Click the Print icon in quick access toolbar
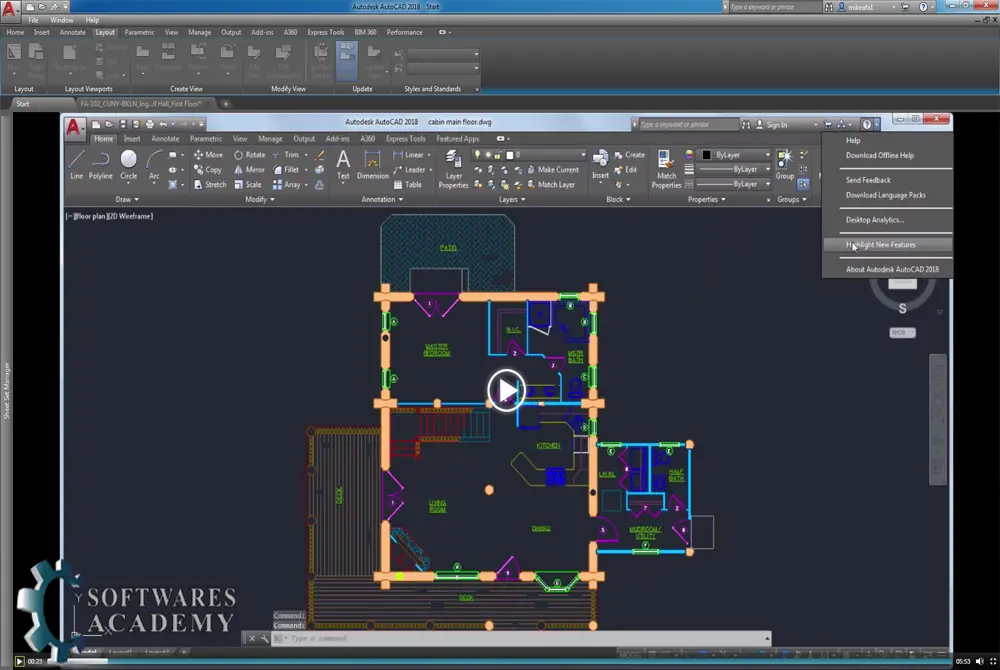 [x=150, y=124]
